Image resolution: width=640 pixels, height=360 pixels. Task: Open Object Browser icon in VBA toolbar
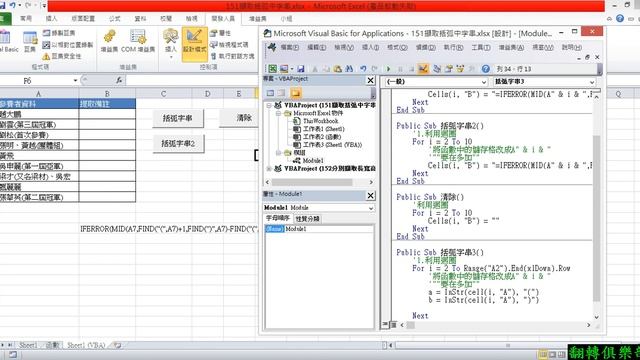460,69
